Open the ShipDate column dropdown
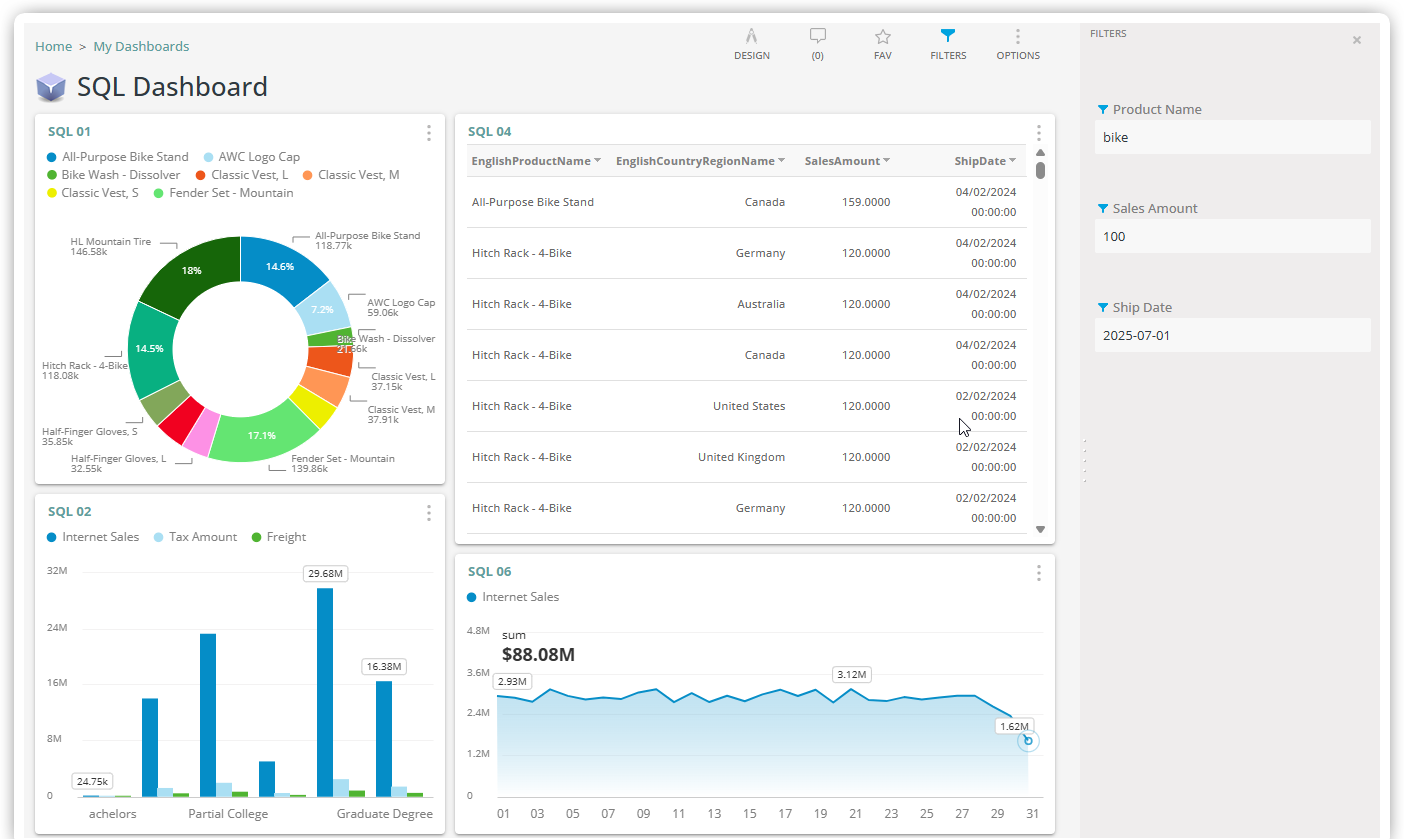The height and width of the screenshot is (839, 1404). click(1012, 160)
